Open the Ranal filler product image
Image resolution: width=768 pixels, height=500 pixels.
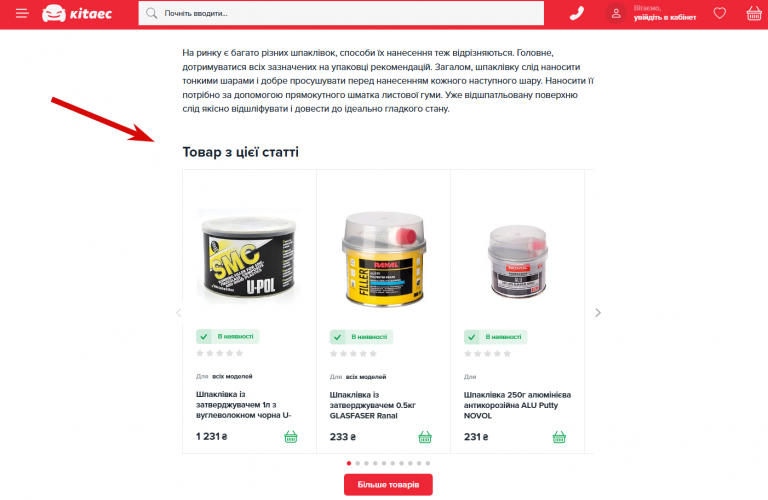coord(384,258)
